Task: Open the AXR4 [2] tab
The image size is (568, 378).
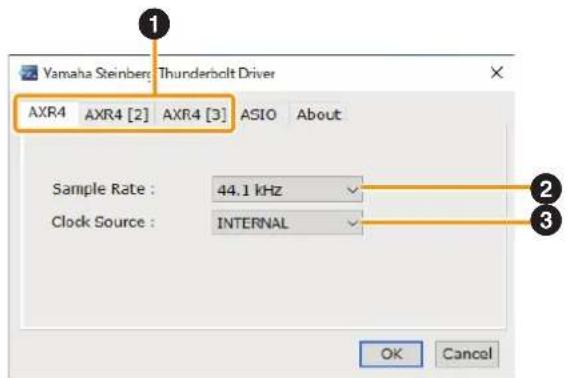Action: tap(117, 115)
